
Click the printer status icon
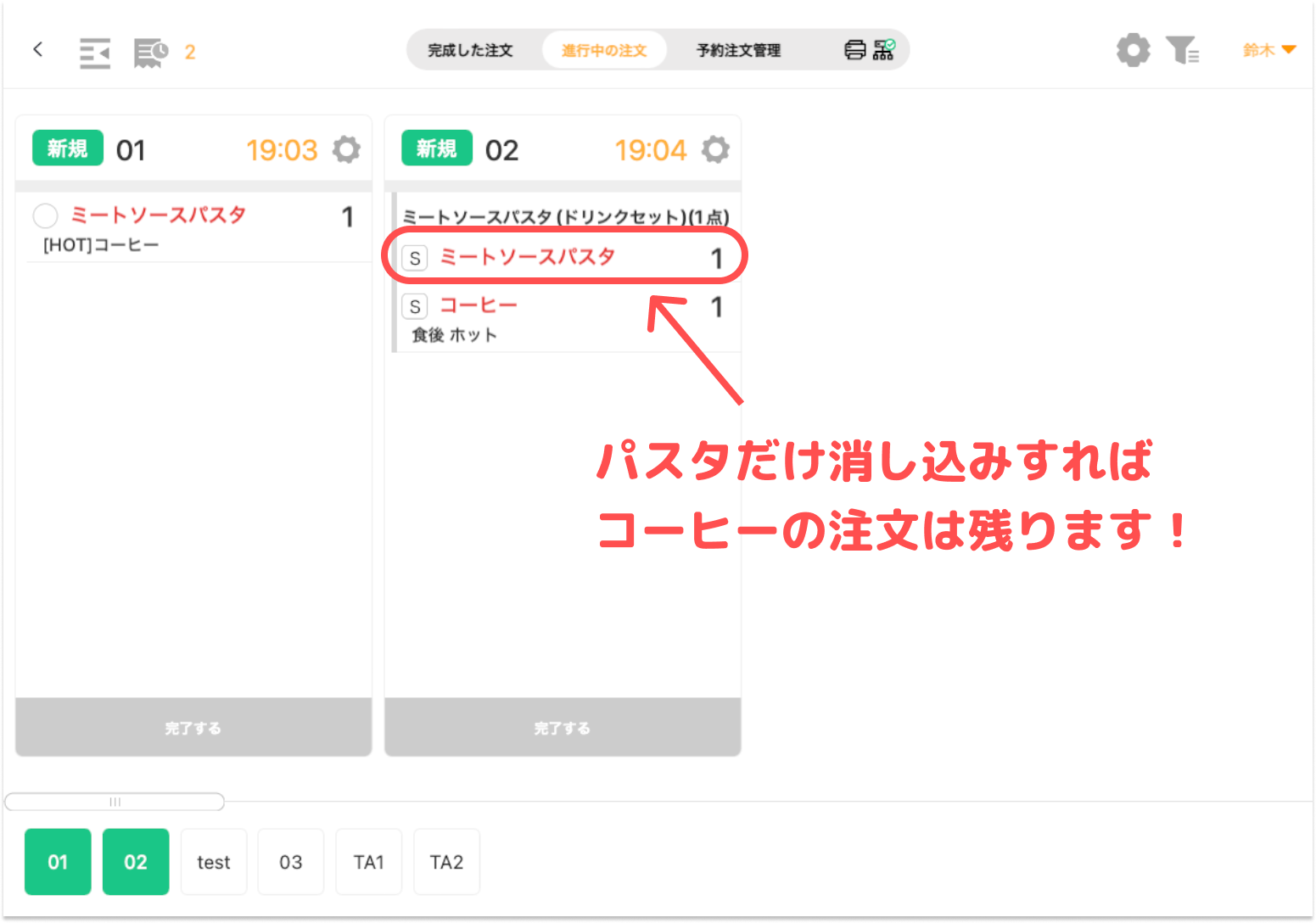click(855, 50)
